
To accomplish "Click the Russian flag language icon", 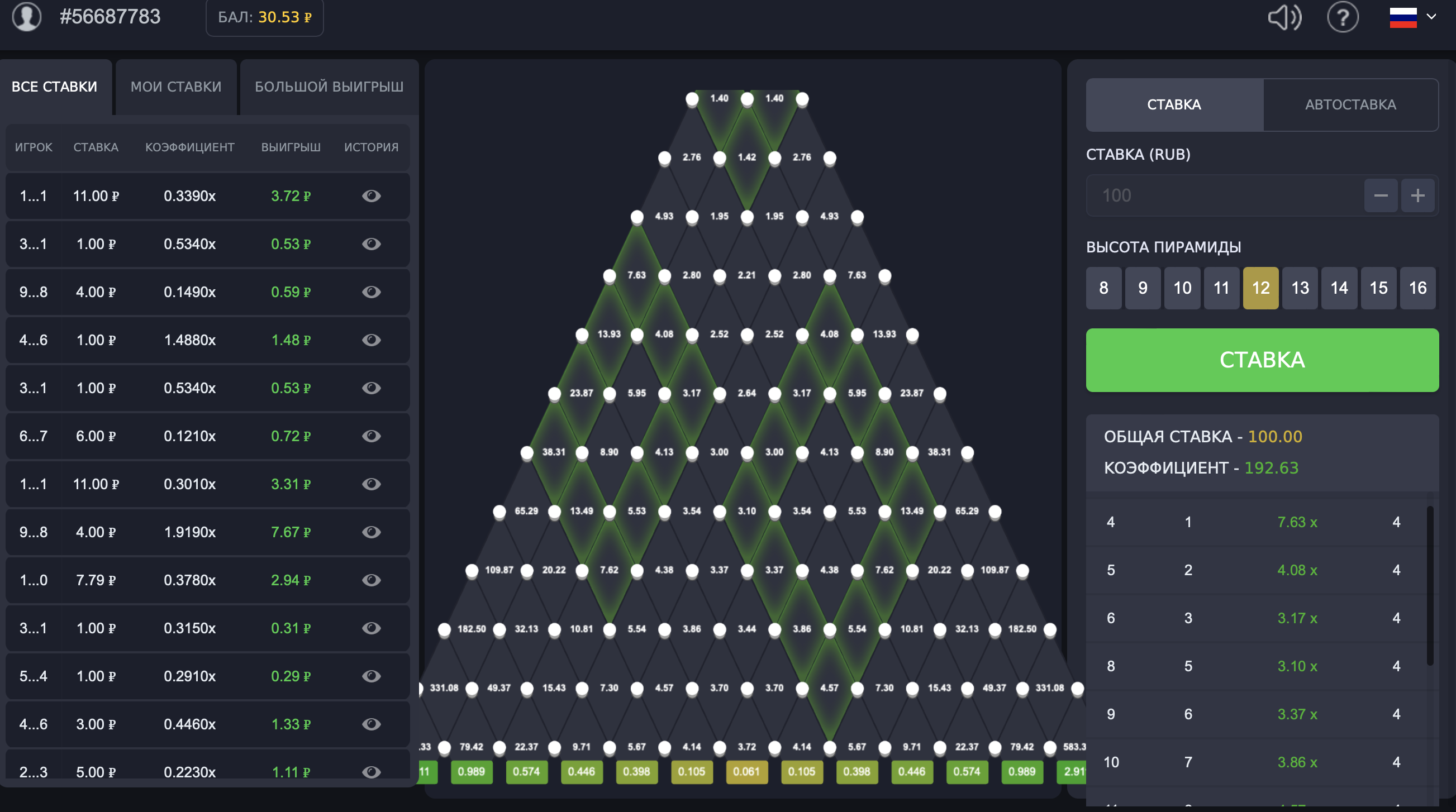I will [x=1403, y=17].
